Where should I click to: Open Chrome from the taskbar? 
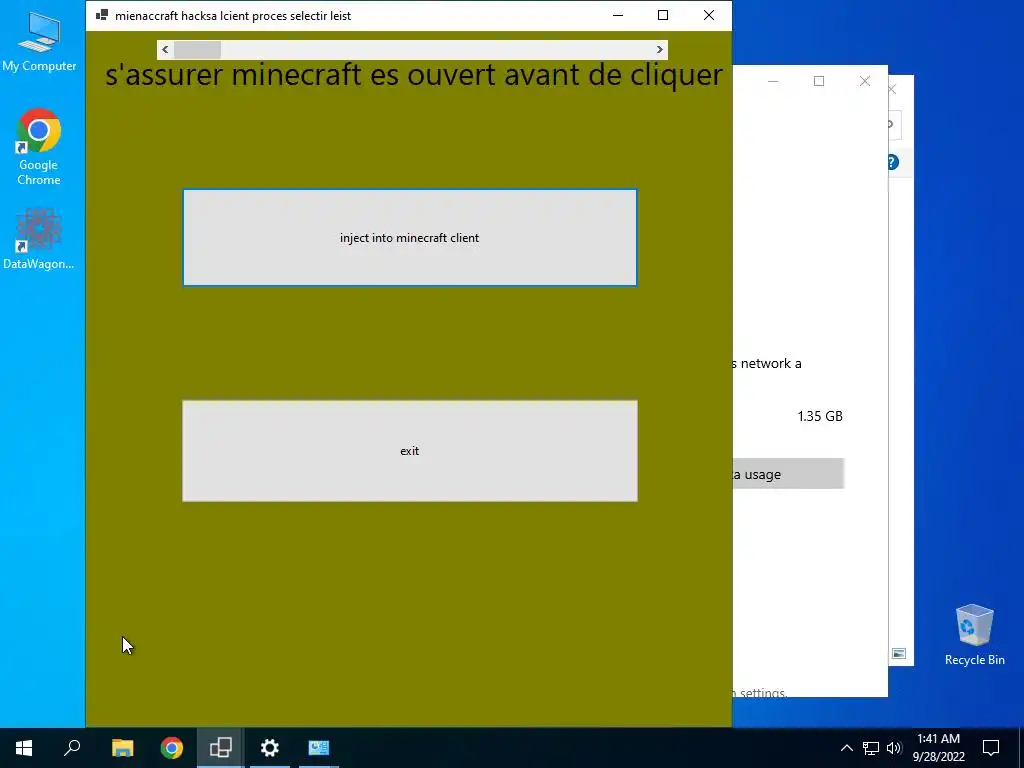pyautogui.click(x=172, y=748)
